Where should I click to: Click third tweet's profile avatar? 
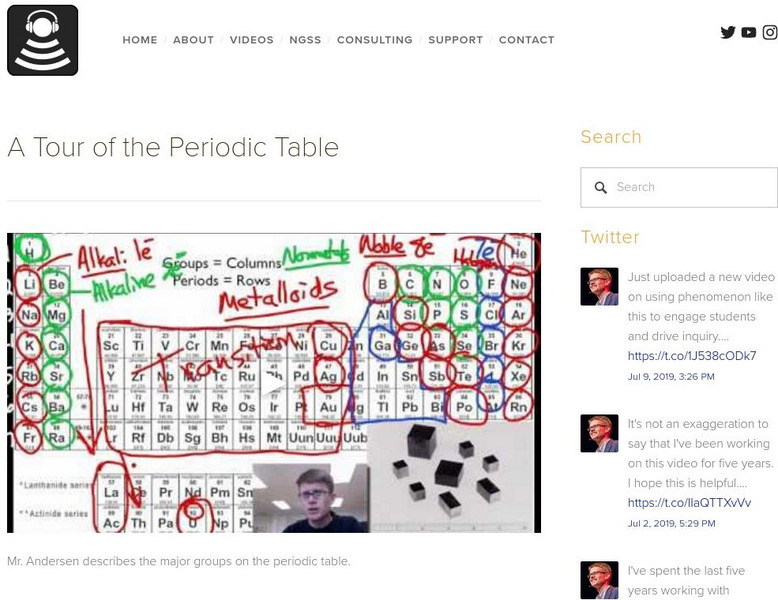(x=599, y=579)
